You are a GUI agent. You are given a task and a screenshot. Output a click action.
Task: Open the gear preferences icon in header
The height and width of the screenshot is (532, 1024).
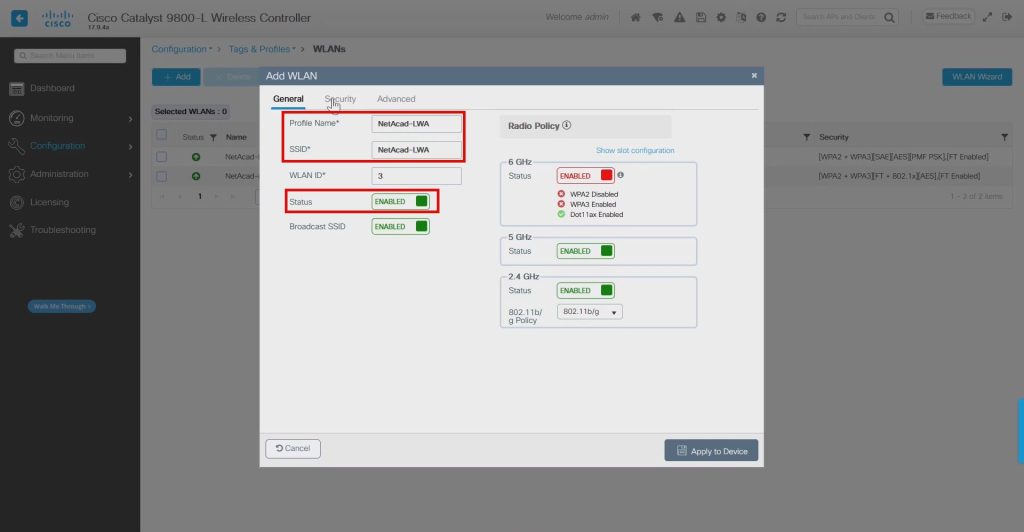point(721,18)
